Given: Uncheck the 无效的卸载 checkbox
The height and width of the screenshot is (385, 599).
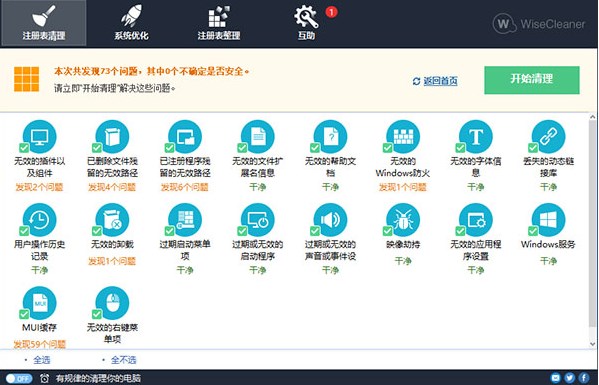Looking at the screenshot, I should 97,231.
